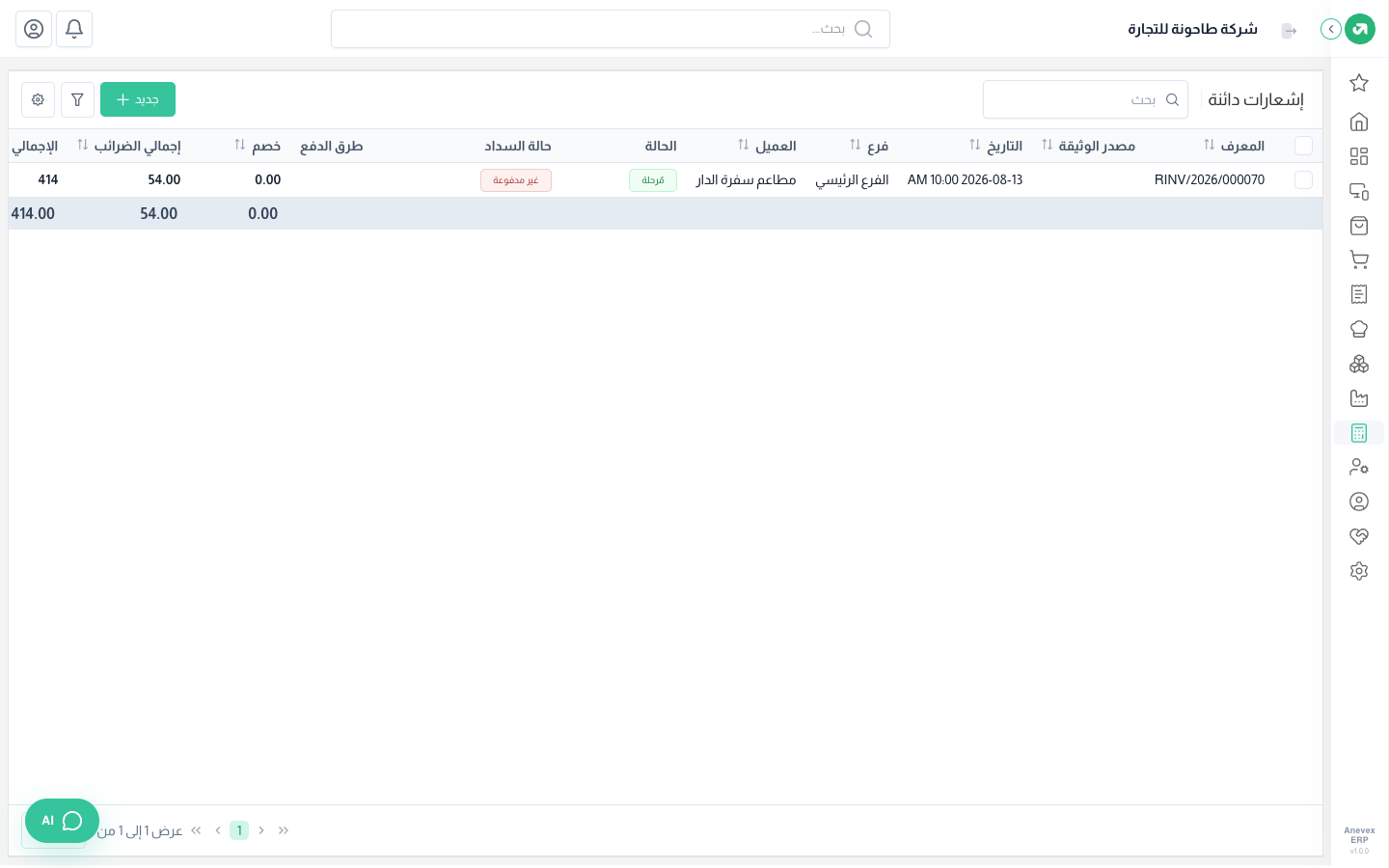Open the dashboard grid icon in sidebar
1389x868 pixels.
[1359, 156]
